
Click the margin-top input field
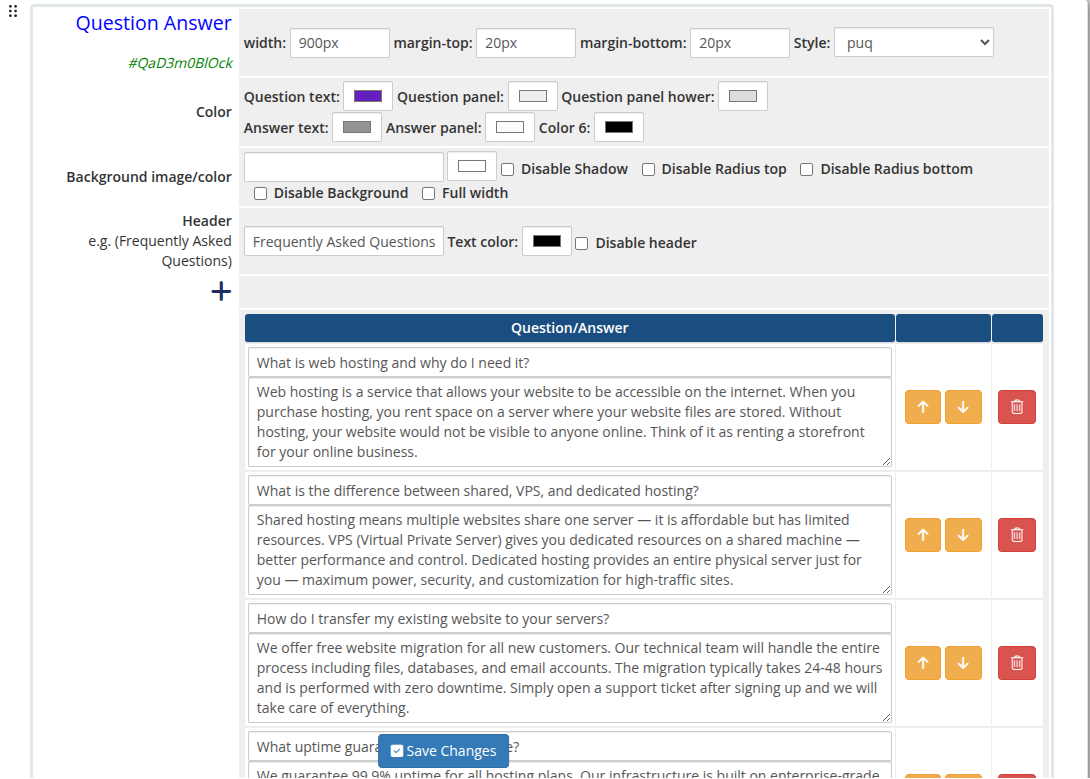coord(526,43)
